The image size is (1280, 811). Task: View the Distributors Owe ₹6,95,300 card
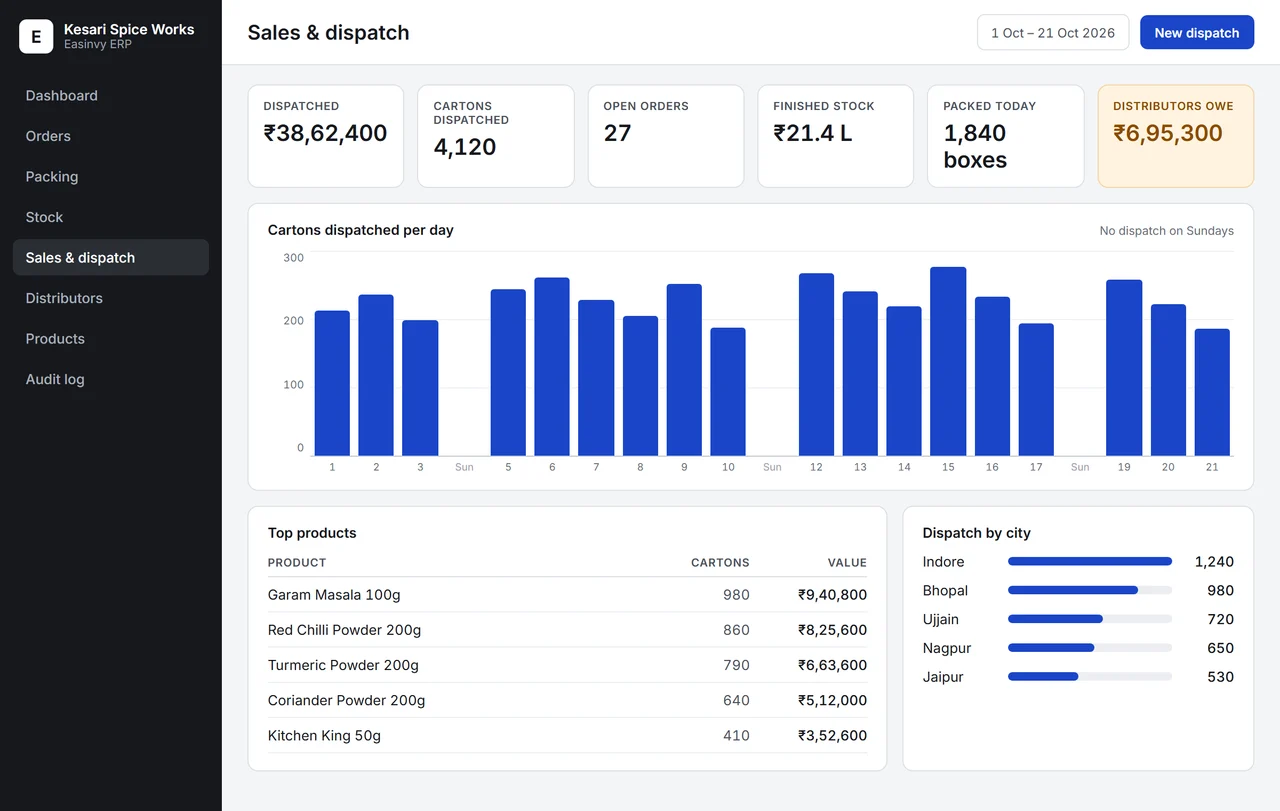[x=1176, y=136]
